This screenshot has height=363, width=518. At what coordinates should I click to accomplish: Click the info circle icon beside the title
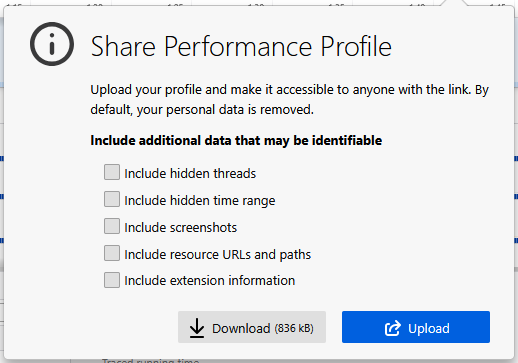pyautogui.click(x=52, y=44)
